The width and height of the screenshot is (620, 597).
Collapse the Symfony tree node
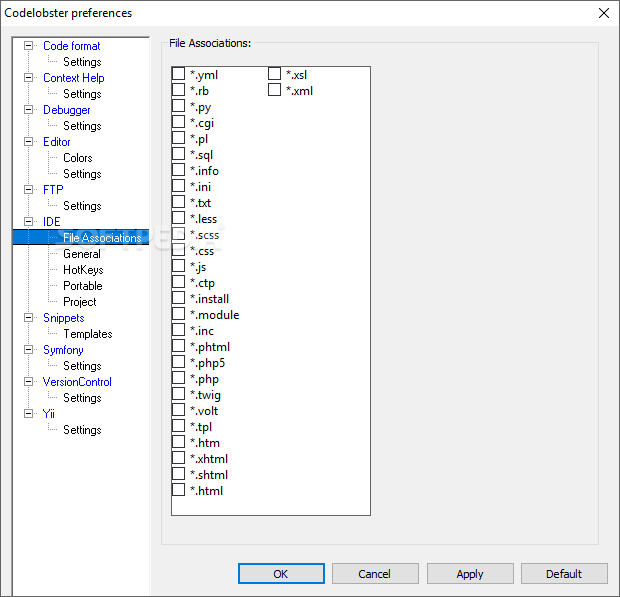tap(28, 350)
